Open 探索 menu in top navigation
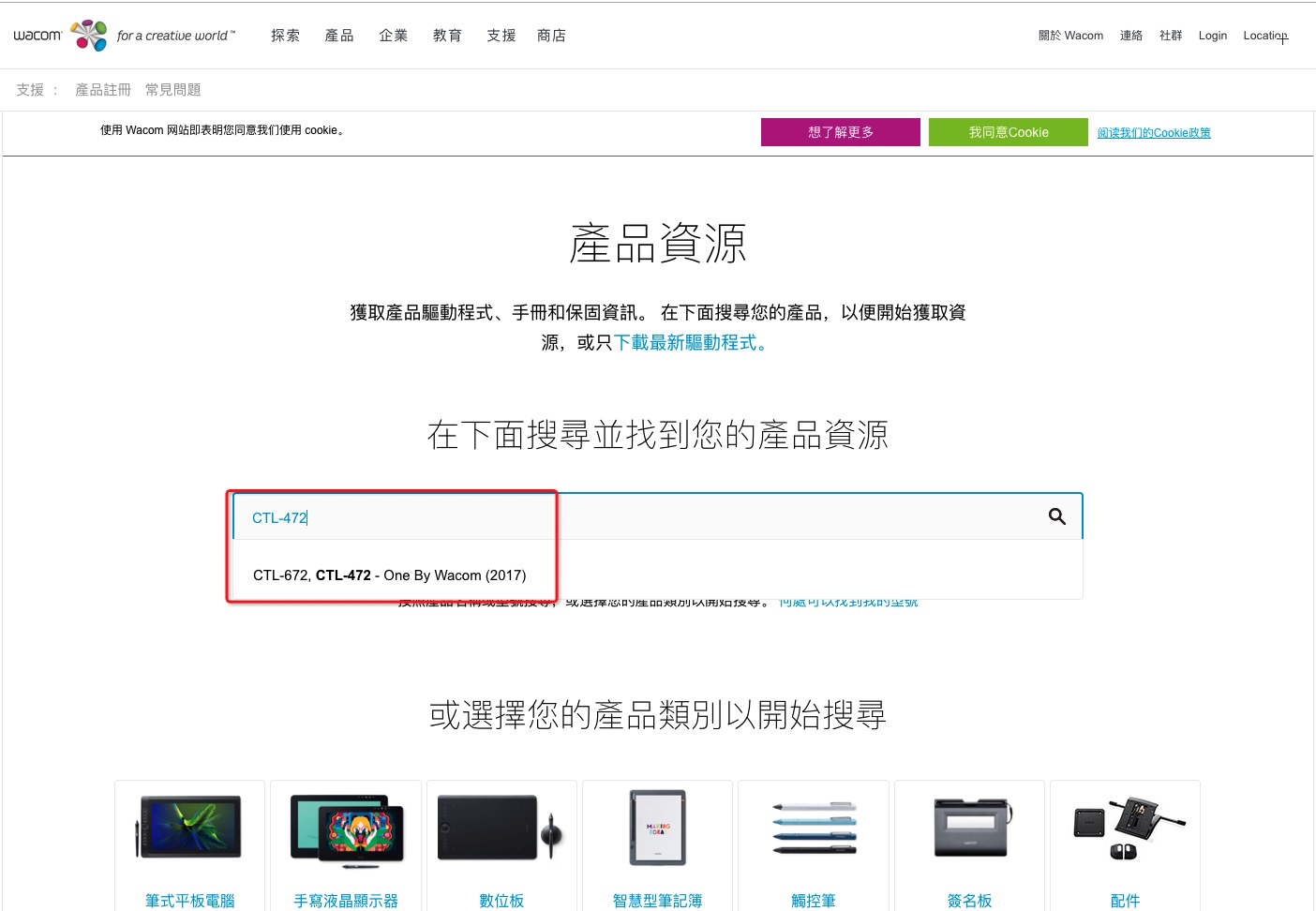 (285, 36)
